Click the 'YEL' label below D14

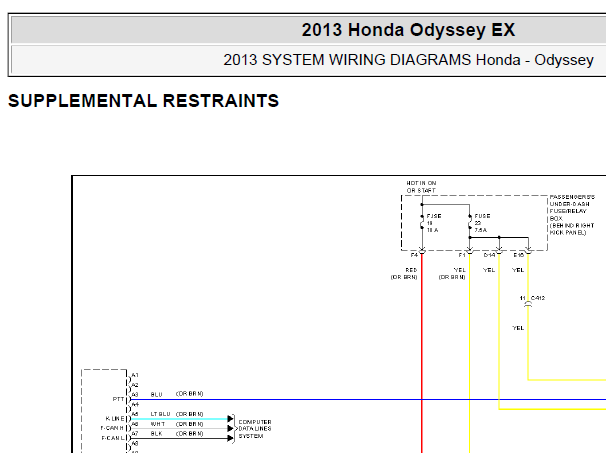[x=489, y=270]
